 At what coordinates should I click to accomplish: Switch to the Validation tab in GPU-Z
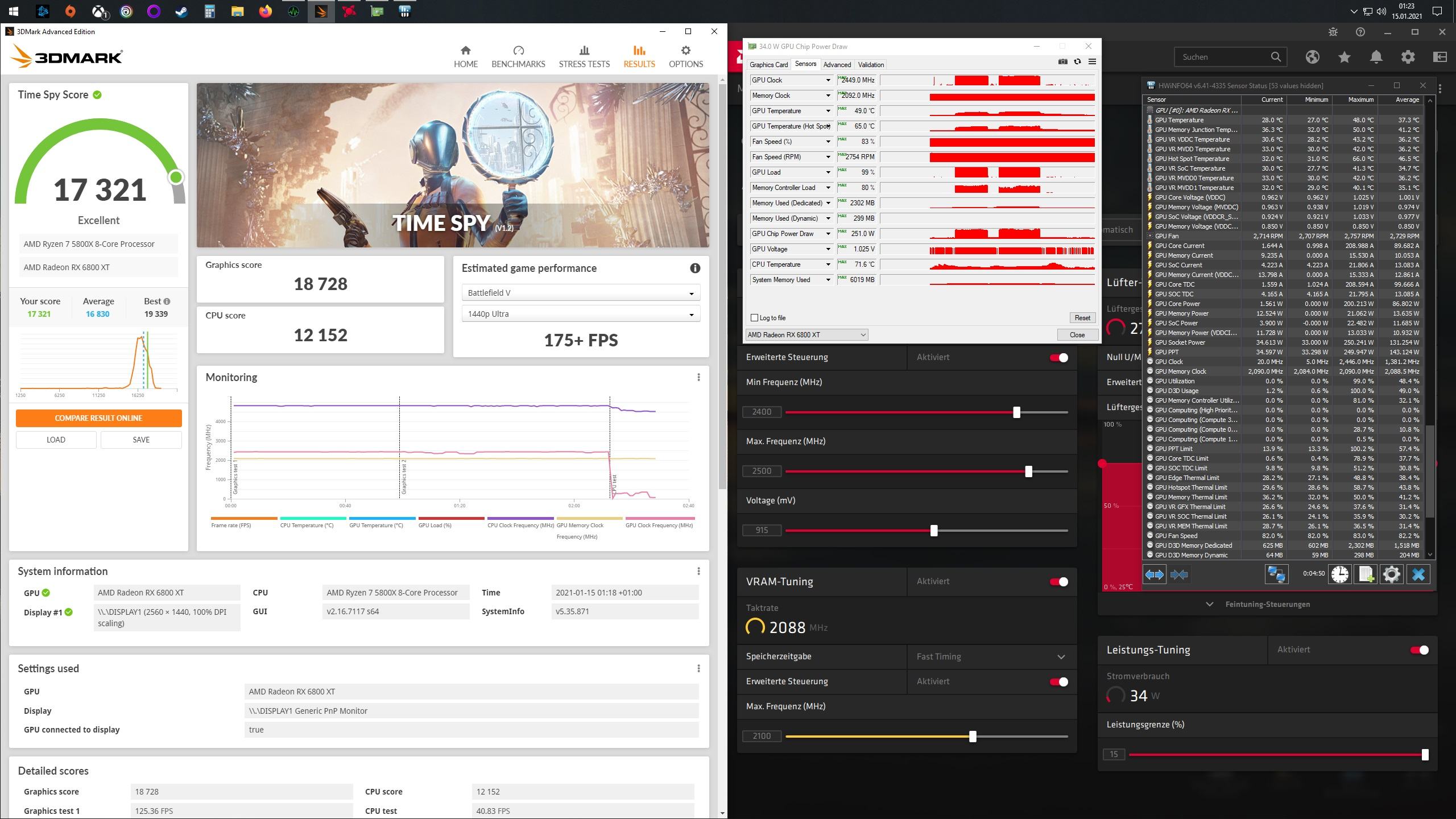point(871,65)
